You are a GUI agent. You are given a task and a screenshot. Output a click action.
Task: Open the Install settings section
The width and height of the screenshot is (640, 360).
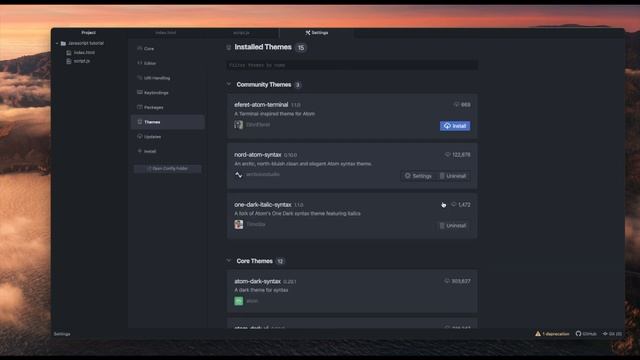click(x=167, y=151)
